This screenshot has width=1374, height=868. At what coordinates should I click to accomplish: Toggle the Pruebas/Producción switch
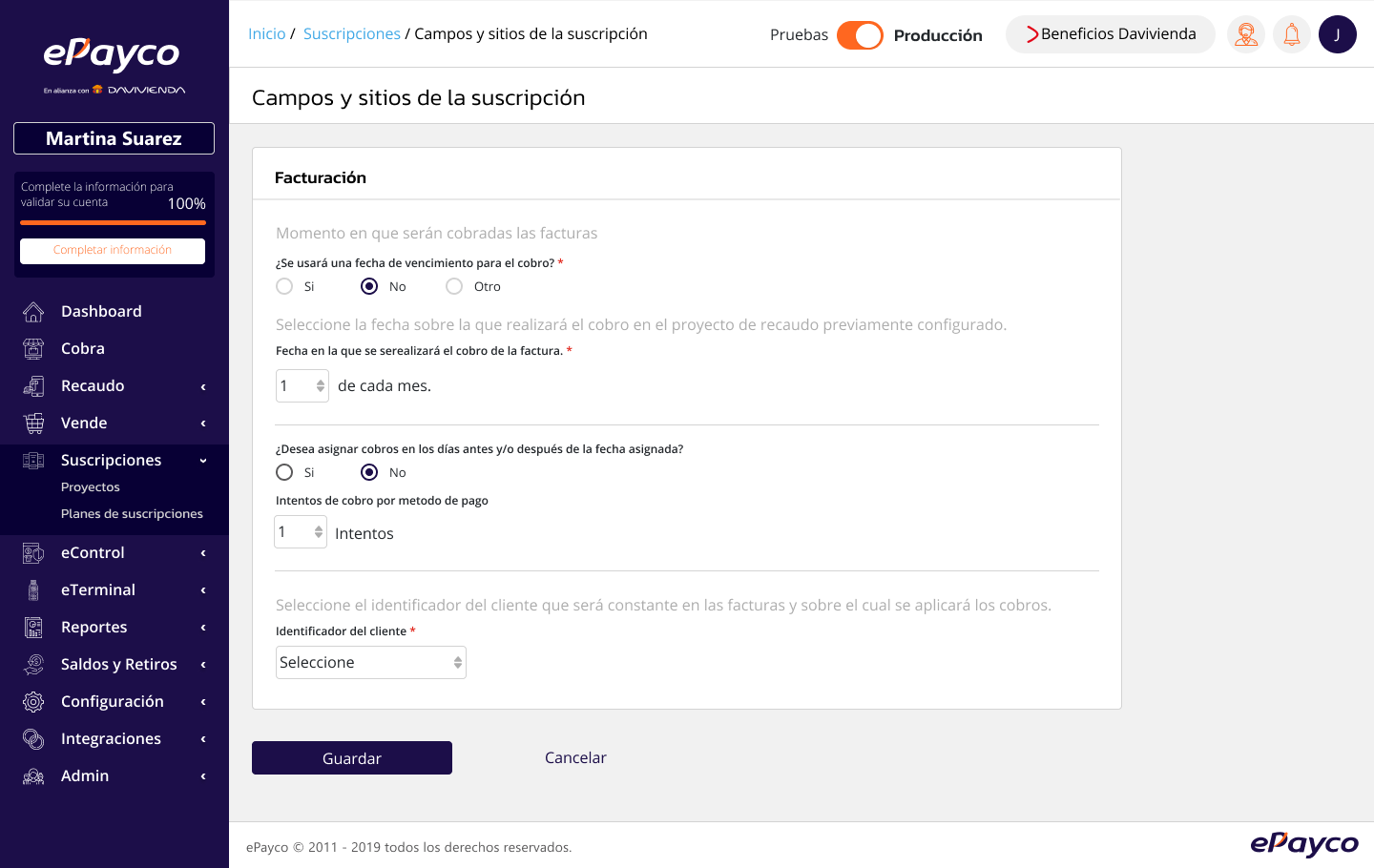click(860, 35)
